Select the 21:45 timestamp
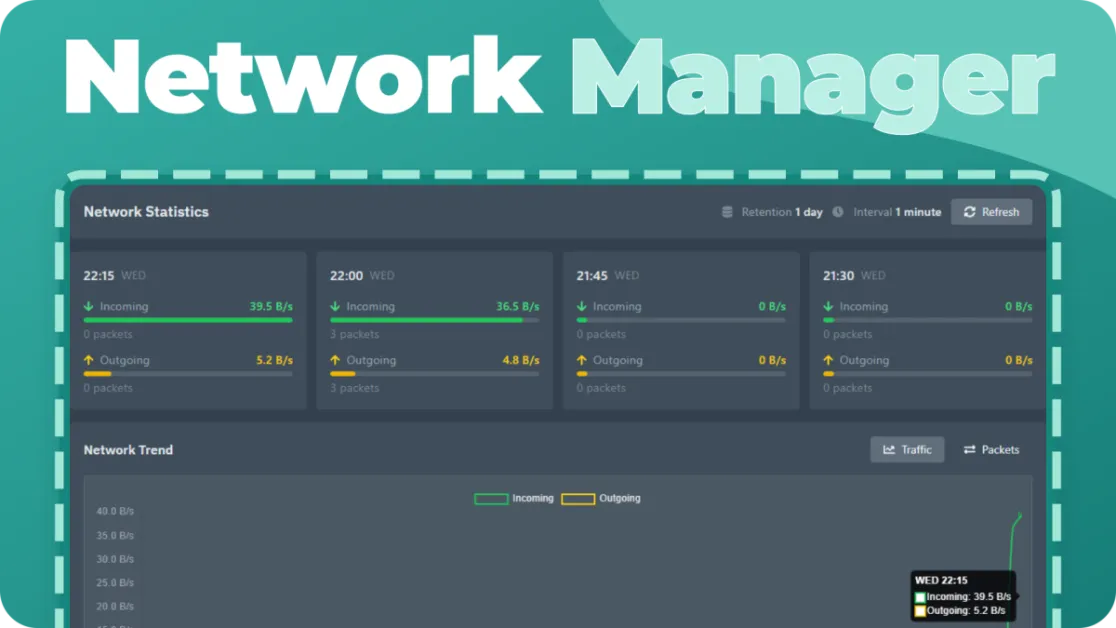 point(592,276)
